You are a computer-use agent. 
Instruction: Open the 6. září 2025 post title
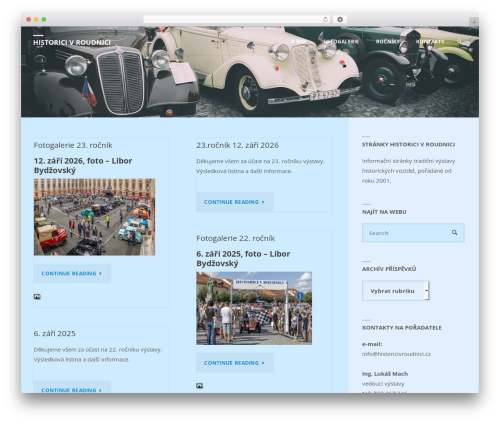(55, 334)
